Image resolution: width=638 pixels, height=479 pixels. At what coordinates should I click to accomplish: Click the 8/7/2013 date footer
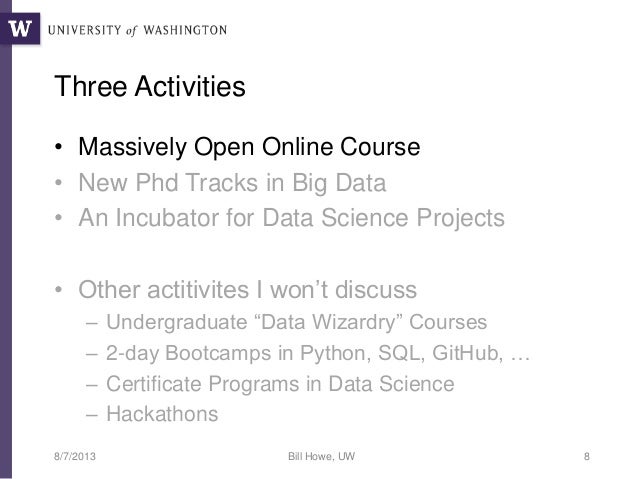pyautogui.click(x=75, y=456)
